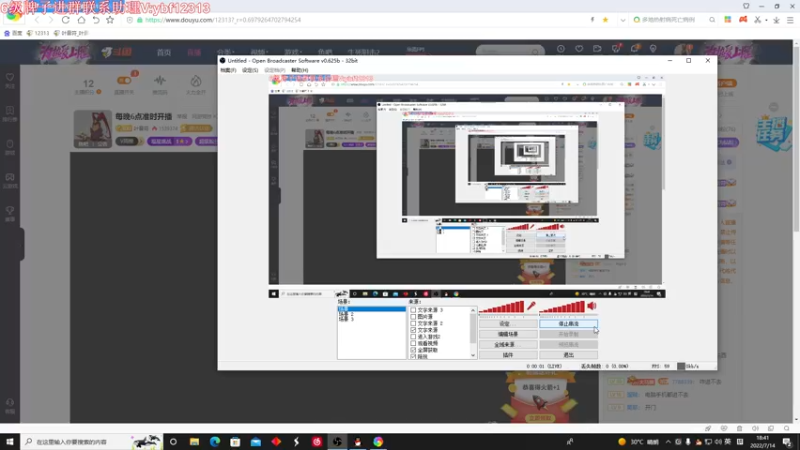Open OBS 设定档(P) menu
The height and width of the screenshot is (450, 800).
click(x=274, y=70)
